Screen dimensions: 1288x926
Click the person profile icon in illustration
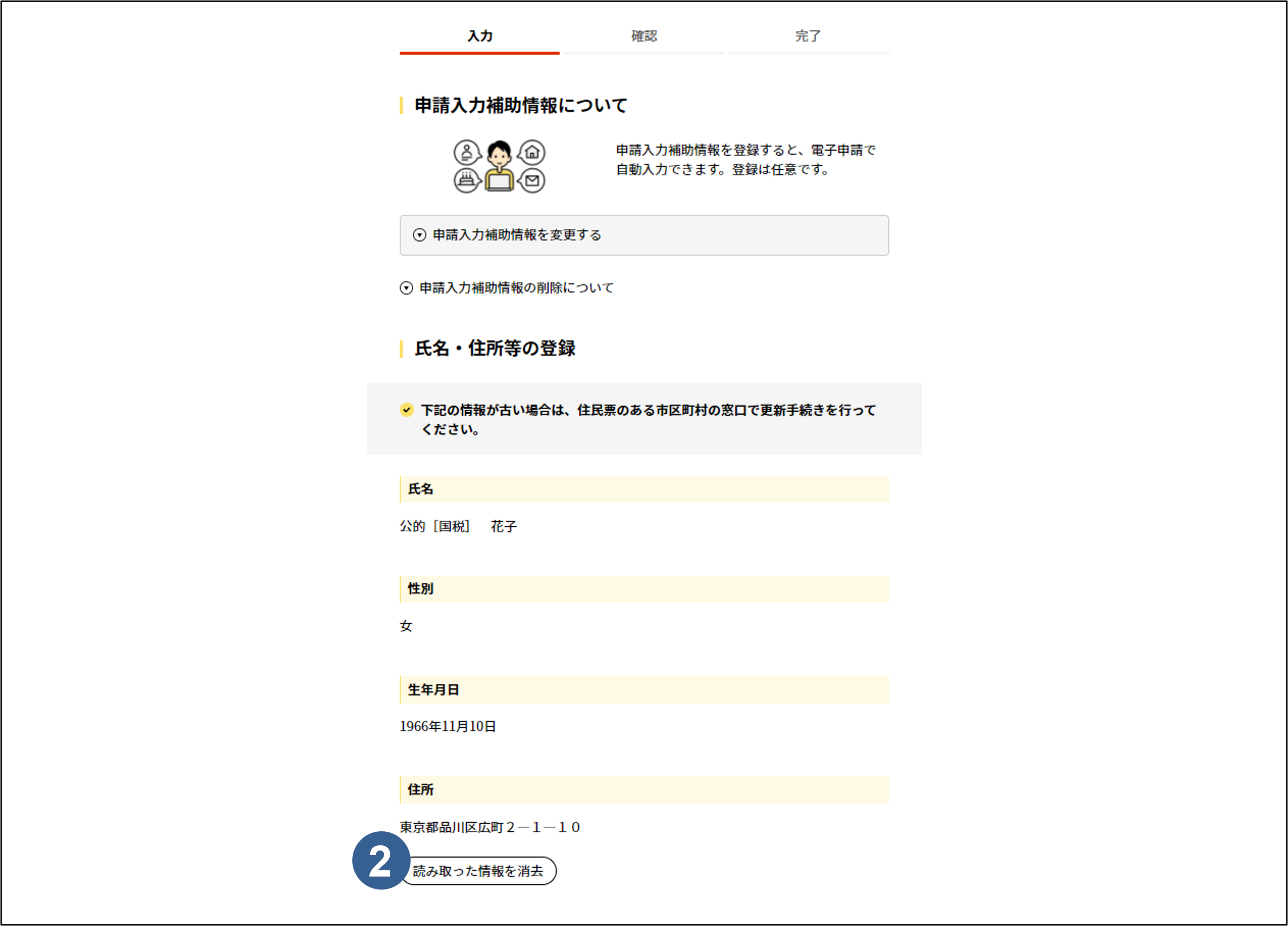click(x=467, y=152)
